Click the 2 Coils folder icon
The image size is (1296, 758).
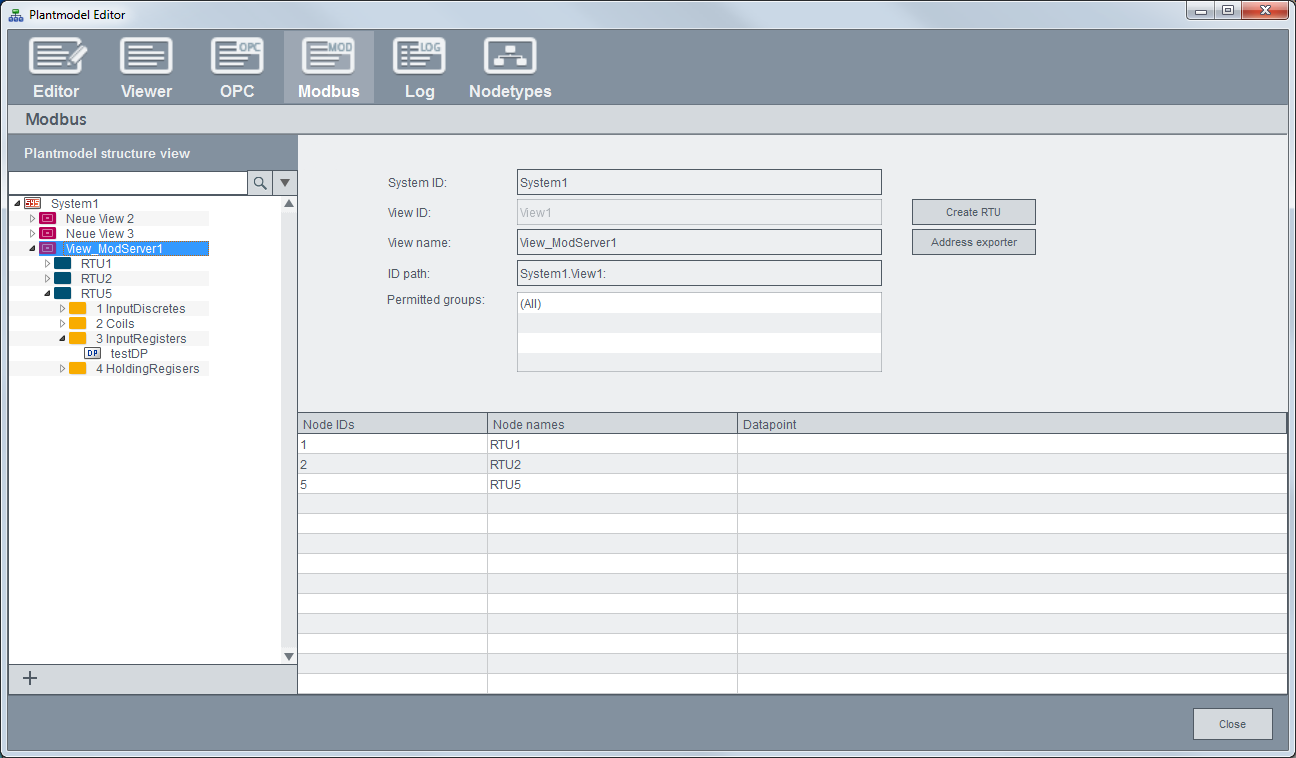[x=77, y=323]
